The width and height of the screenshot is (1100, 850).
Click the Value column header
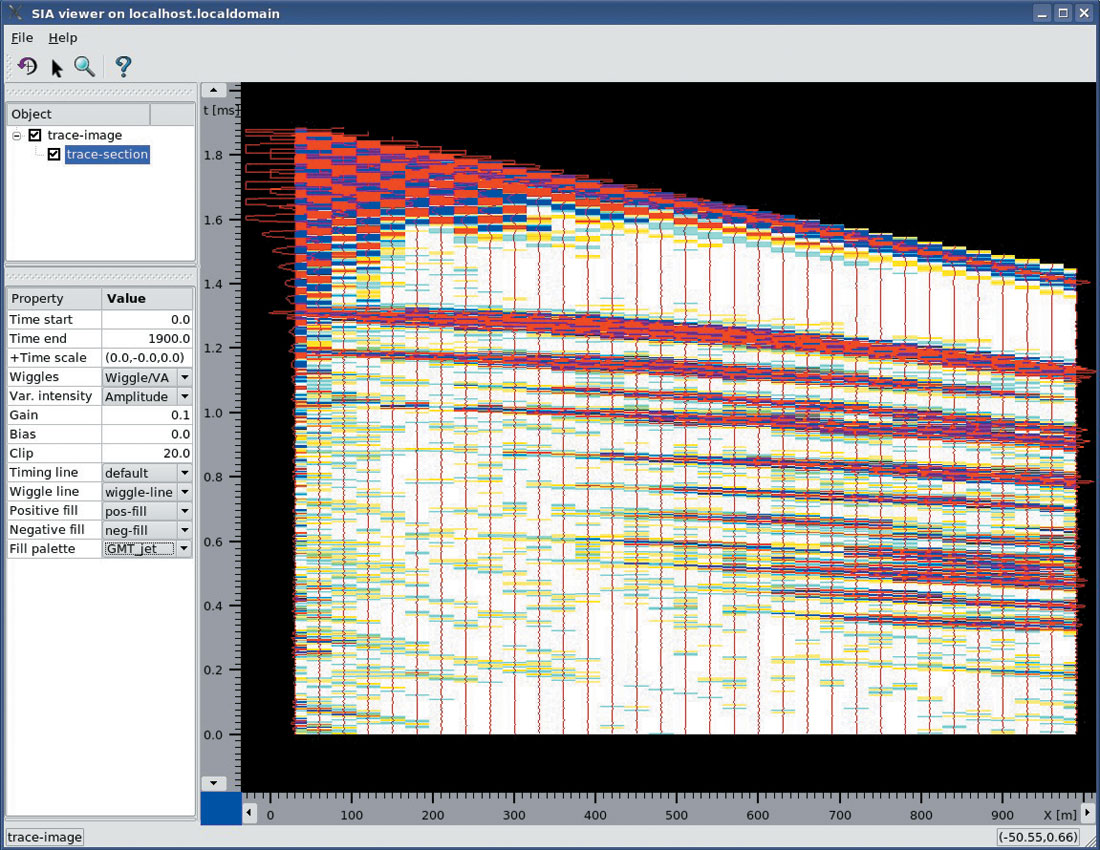(147, 298)
